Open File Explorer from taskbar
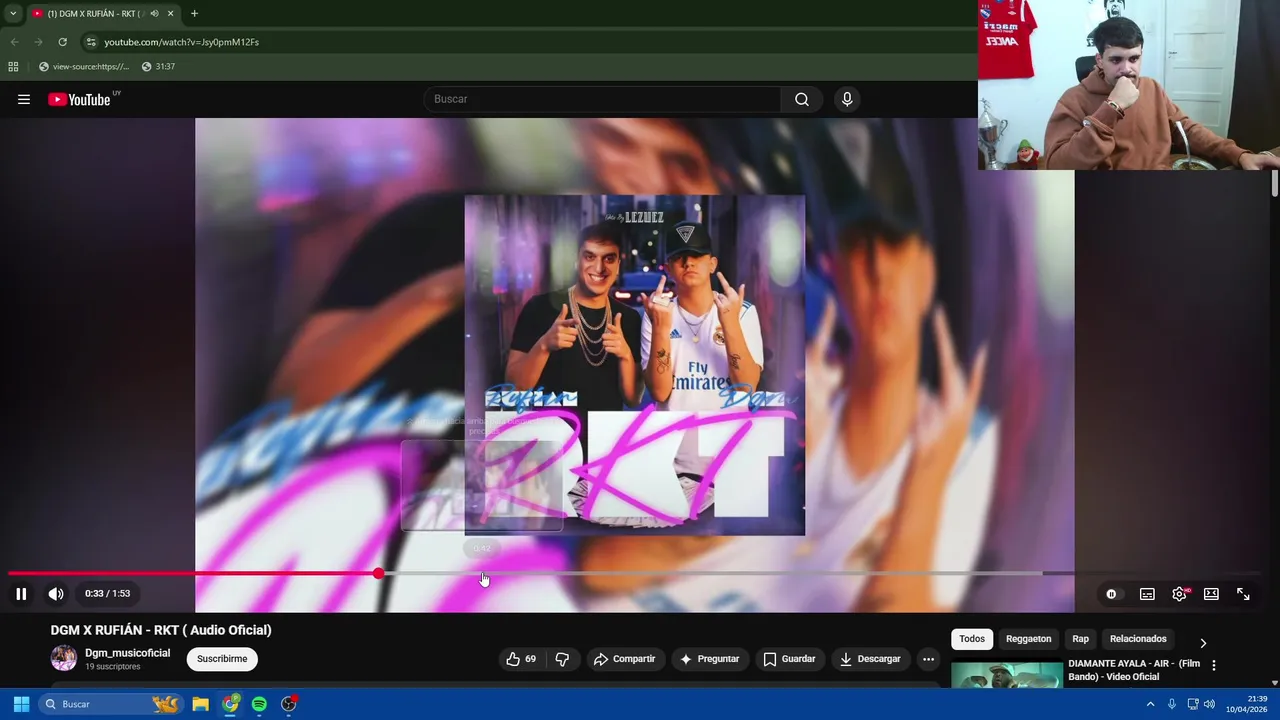Screen dimensions: 1280x720 [200, 704]
